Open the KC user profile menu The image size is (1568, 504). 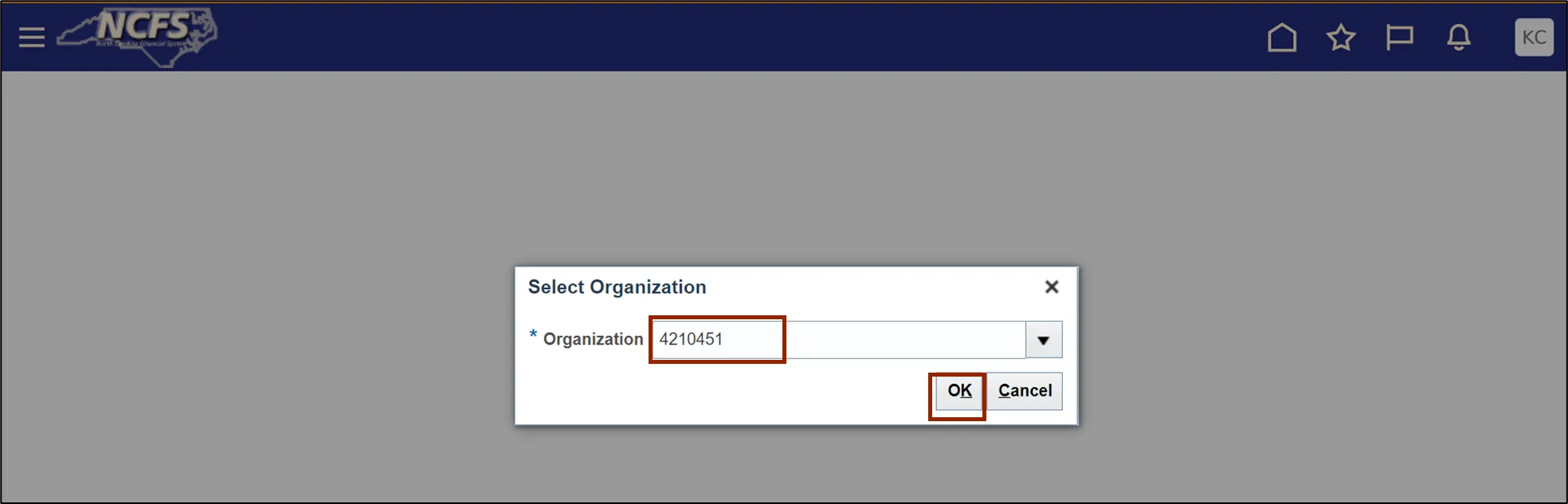[1534, 37]
